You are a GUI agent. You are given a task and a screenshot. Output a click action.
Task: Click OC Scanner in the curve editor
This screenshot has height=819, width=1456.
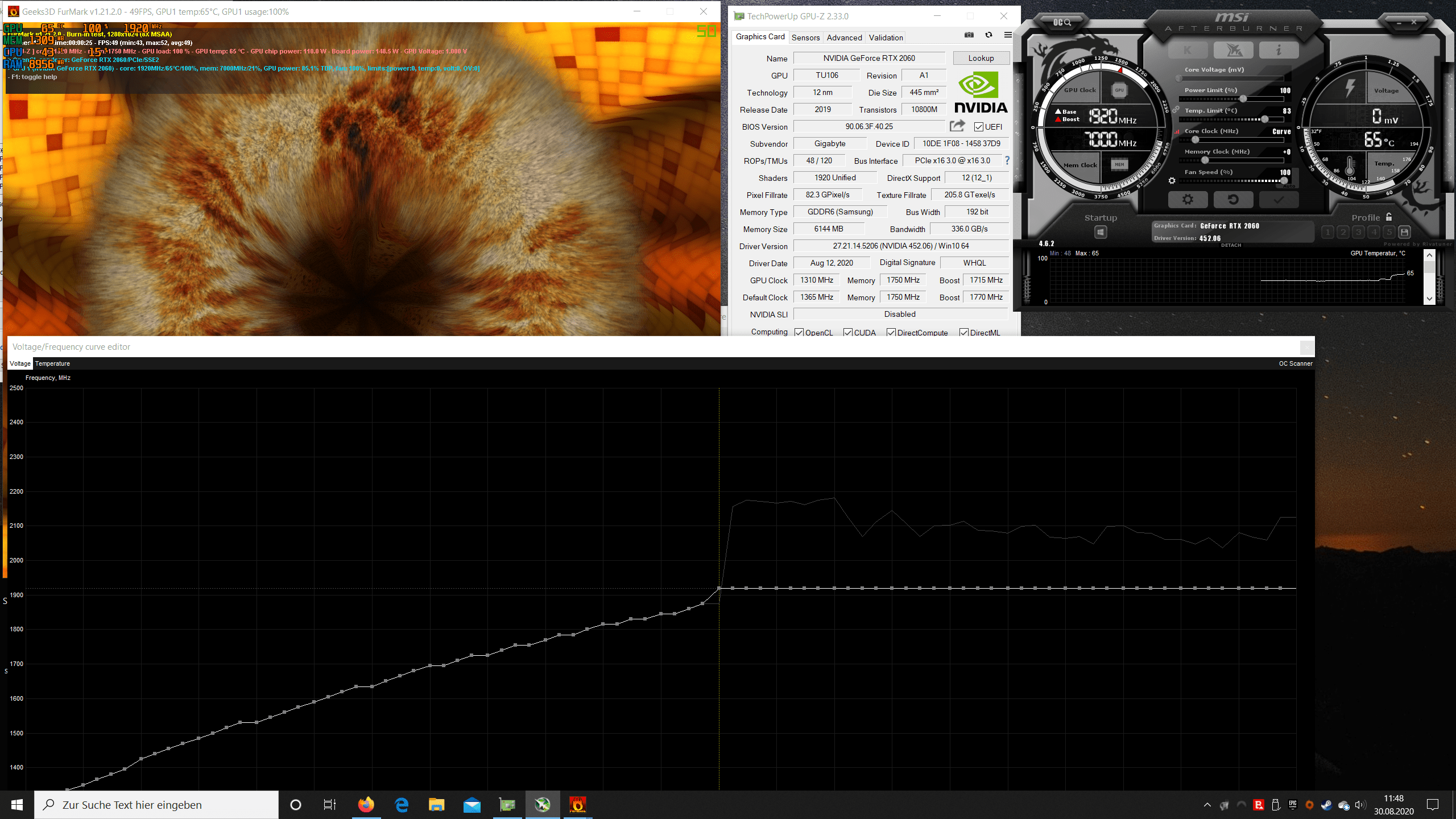click(1296, 363)
